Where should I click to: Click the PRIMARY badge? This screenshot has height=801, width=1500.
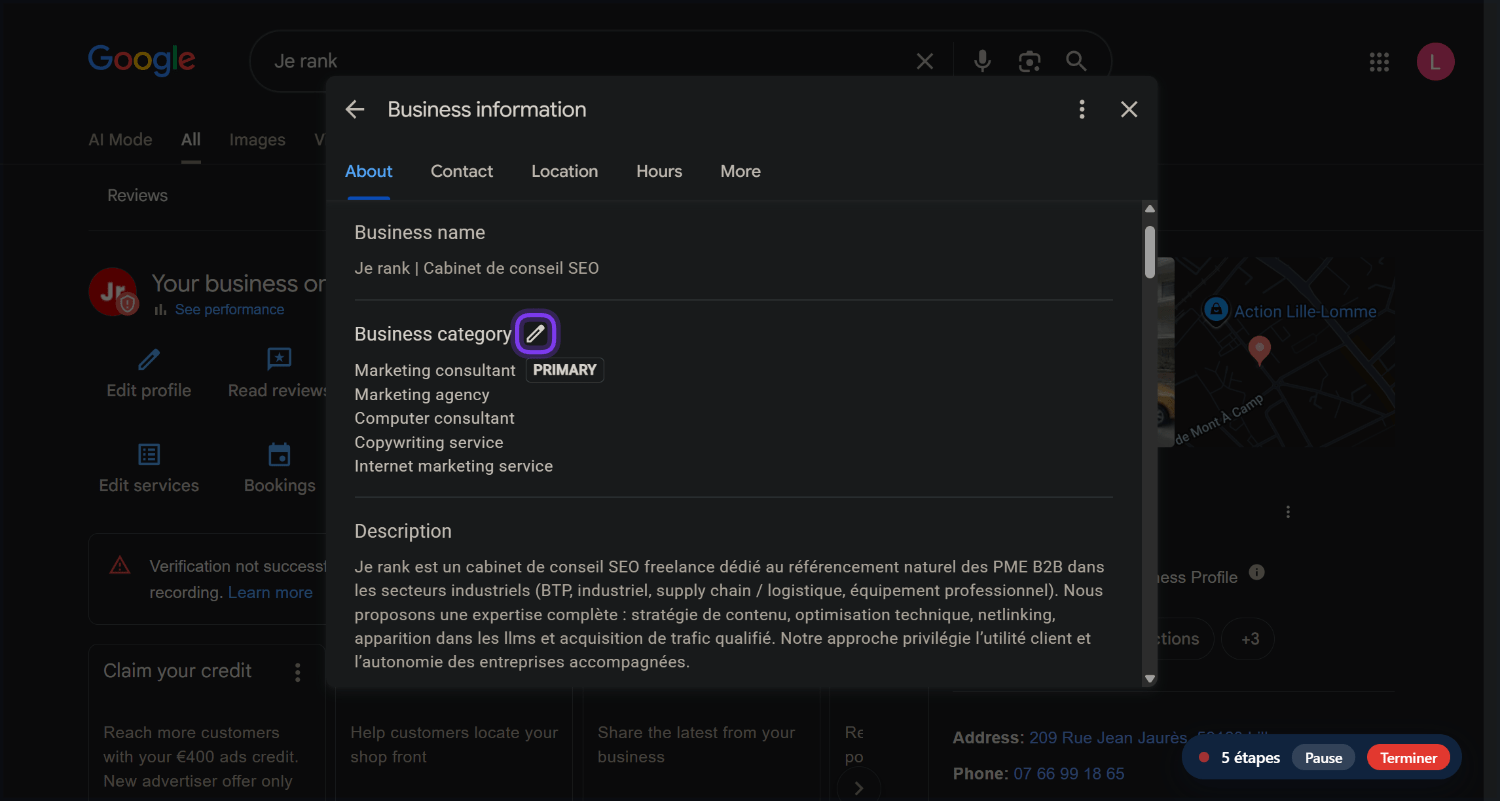(565, 370)
